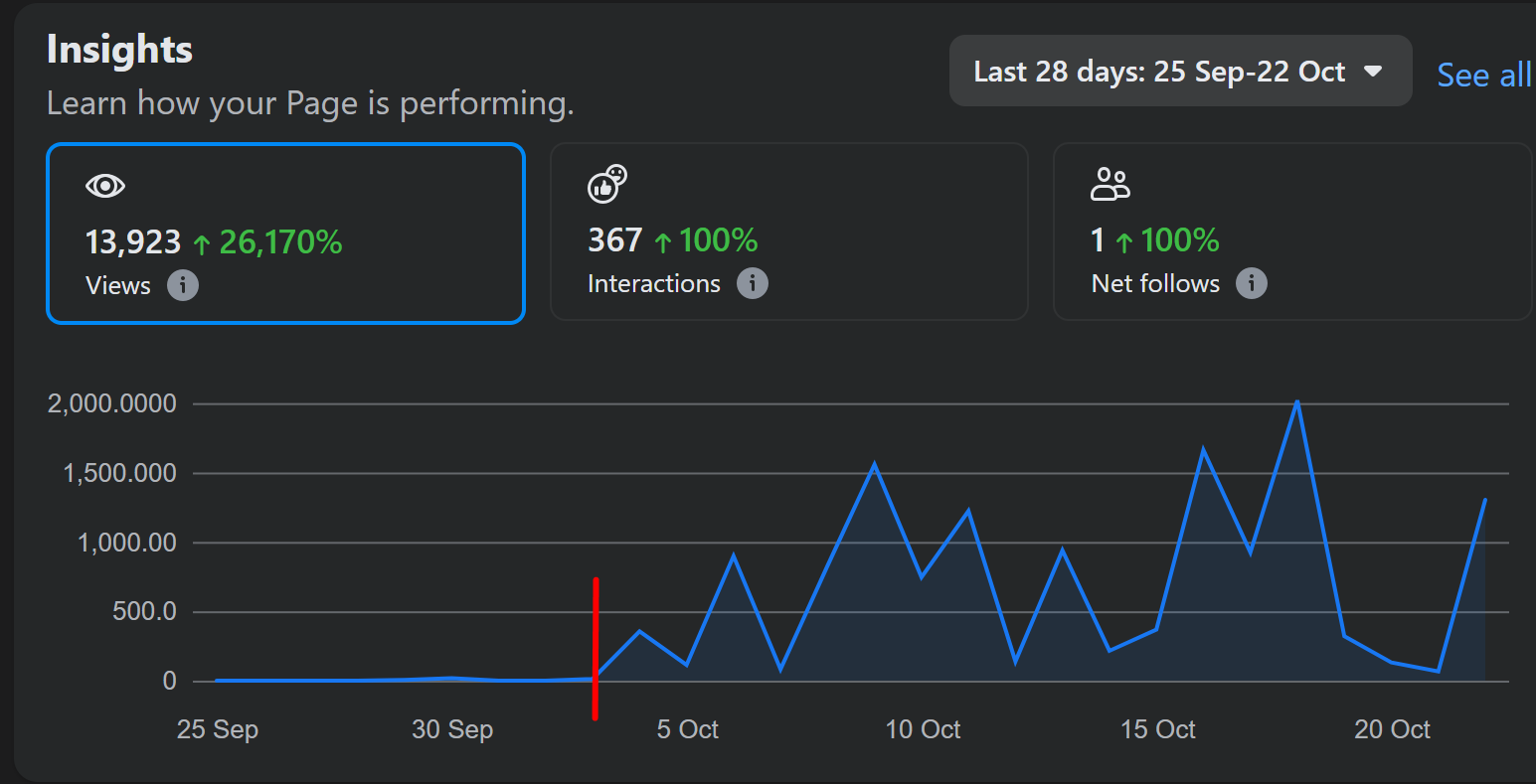Click the thumbs-up Interactions icon
This screenshot has width=1536, height=784.
(607, 184)
